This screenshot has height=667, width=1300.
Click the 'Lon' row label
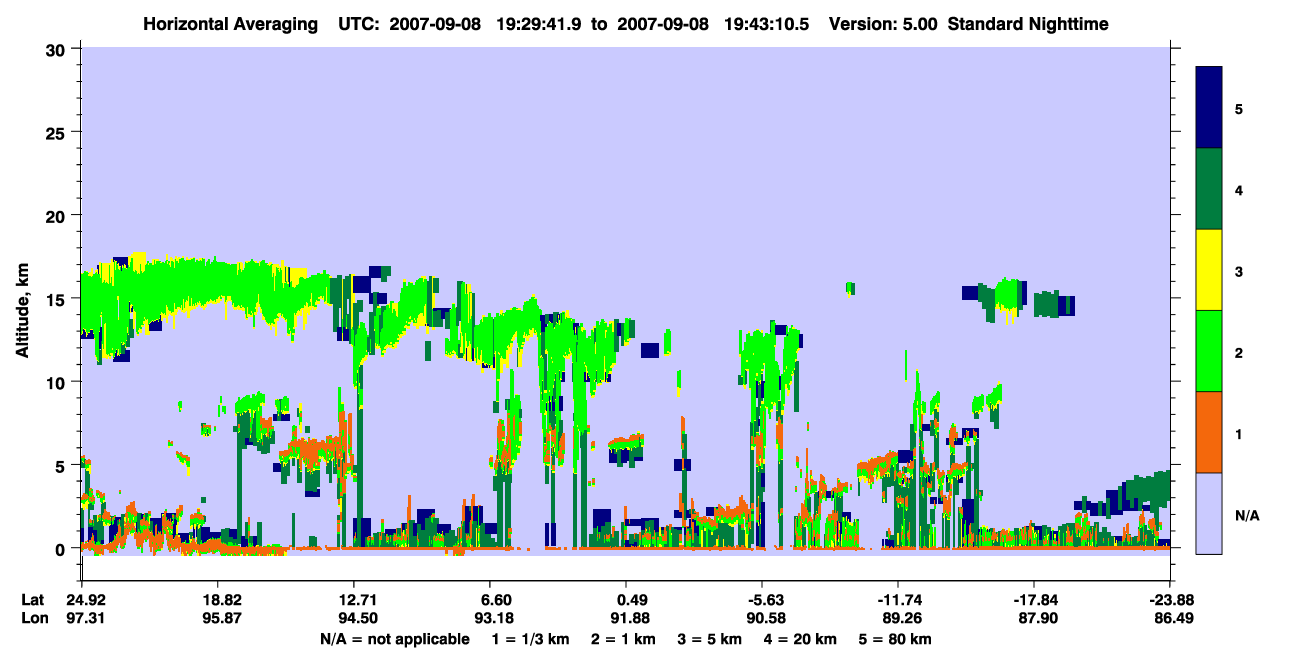(33, 619)
